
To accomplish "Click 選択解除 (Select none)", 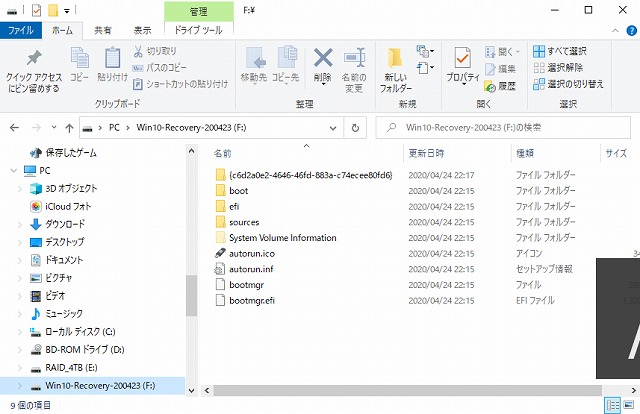I will (x=558, y=67).
